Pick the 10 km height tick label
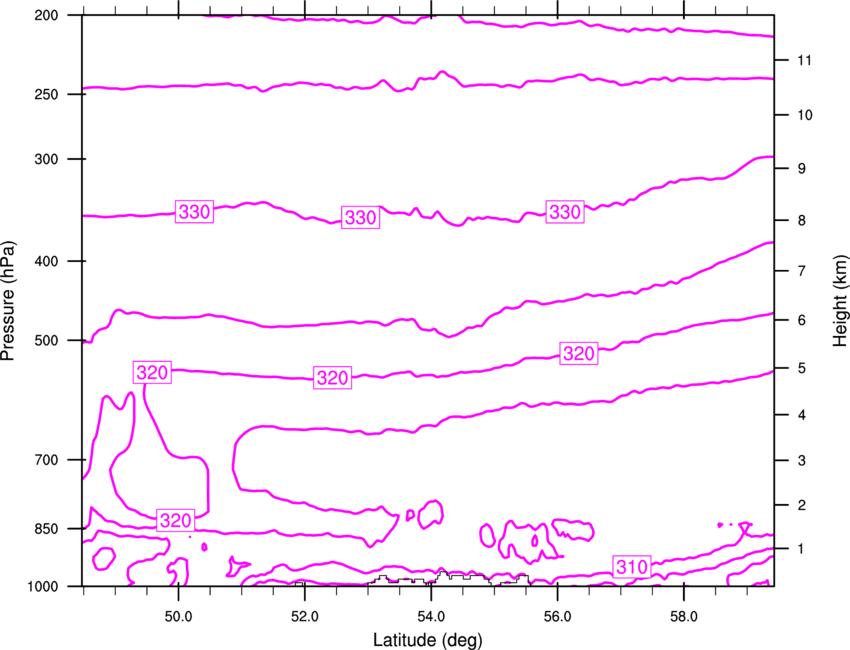850x650 pixels. (804, 115)
